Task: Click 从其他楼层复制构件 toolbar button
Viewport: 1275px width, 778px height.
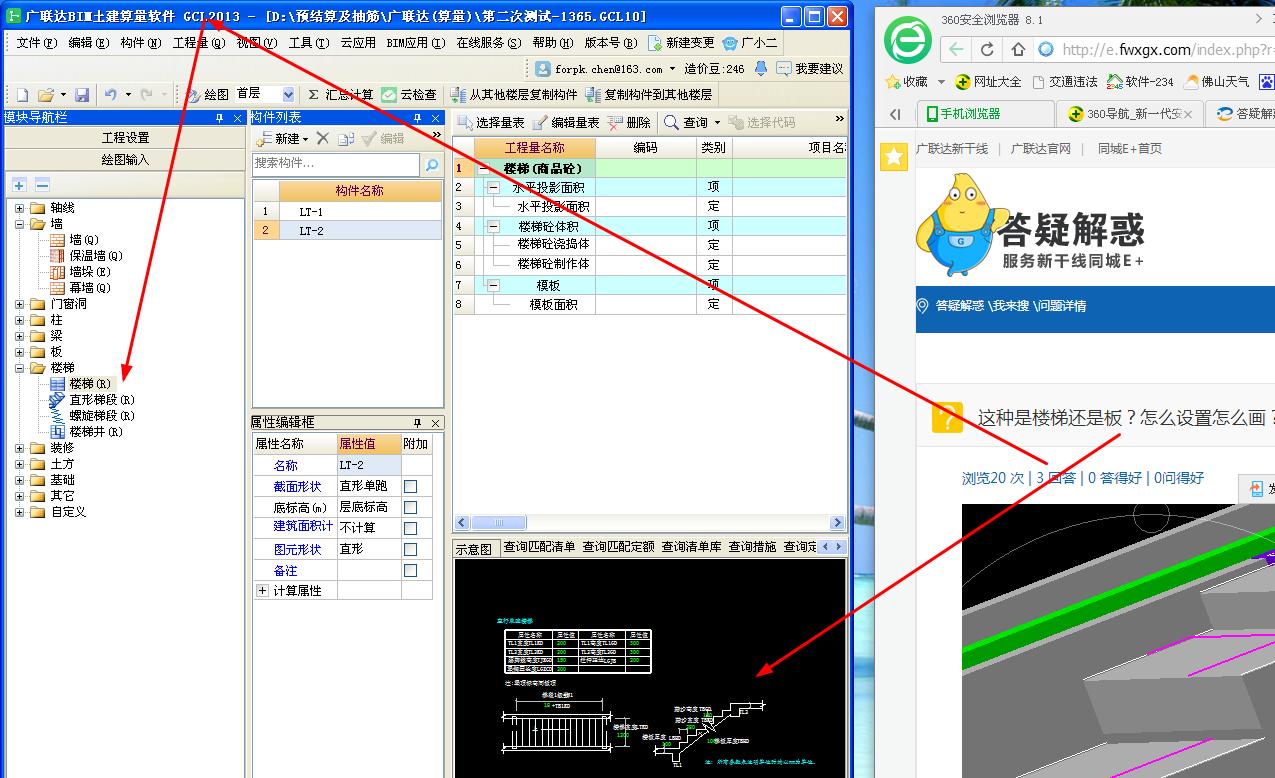Action: click(515, 94)
